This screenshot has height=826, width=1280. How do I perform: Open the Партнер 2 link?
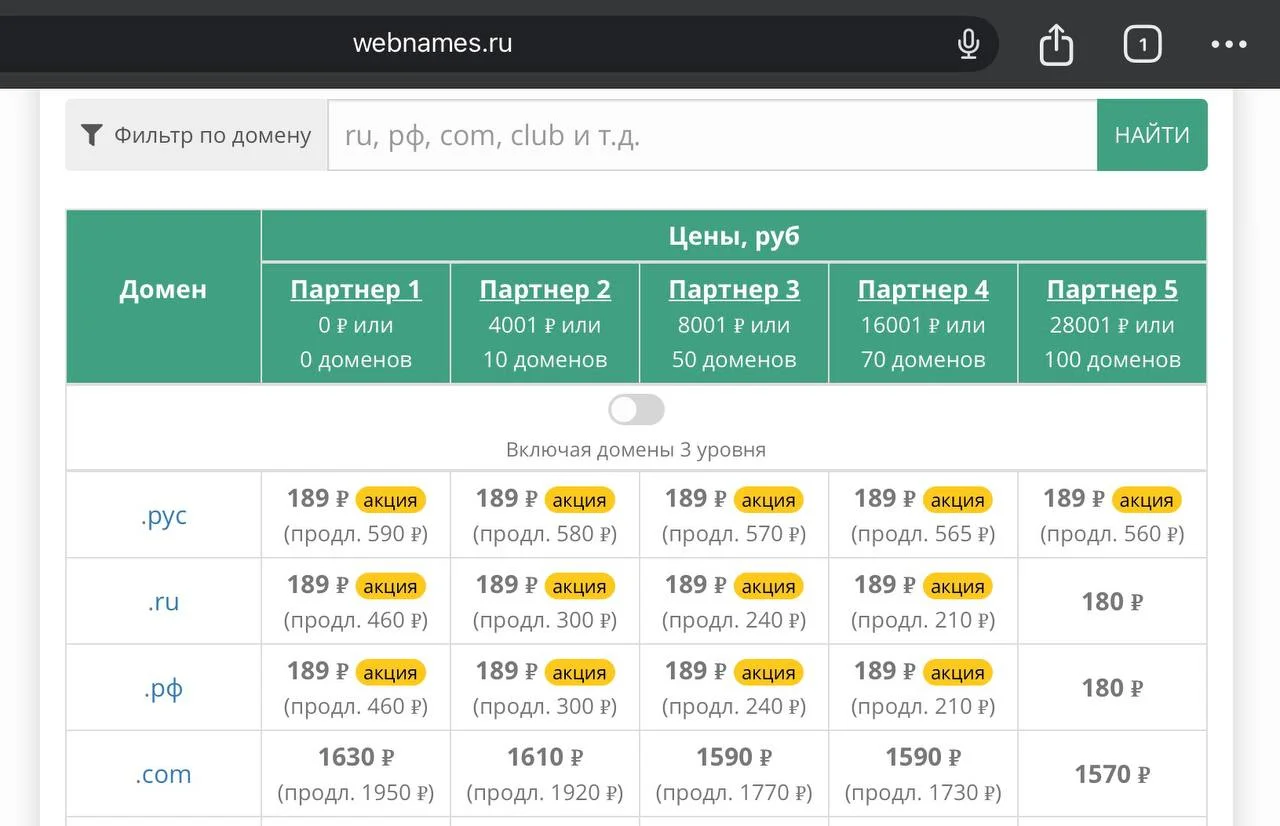545,290
